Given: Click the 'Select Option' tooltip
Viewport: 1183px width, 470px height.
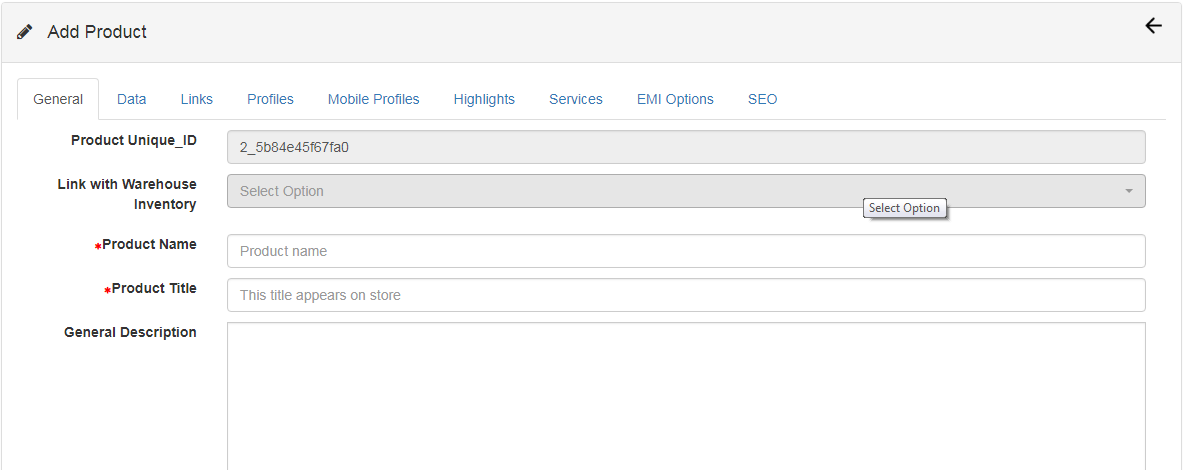Looking at the screenshot, I should pyautogui.click(x=904, y=208).
